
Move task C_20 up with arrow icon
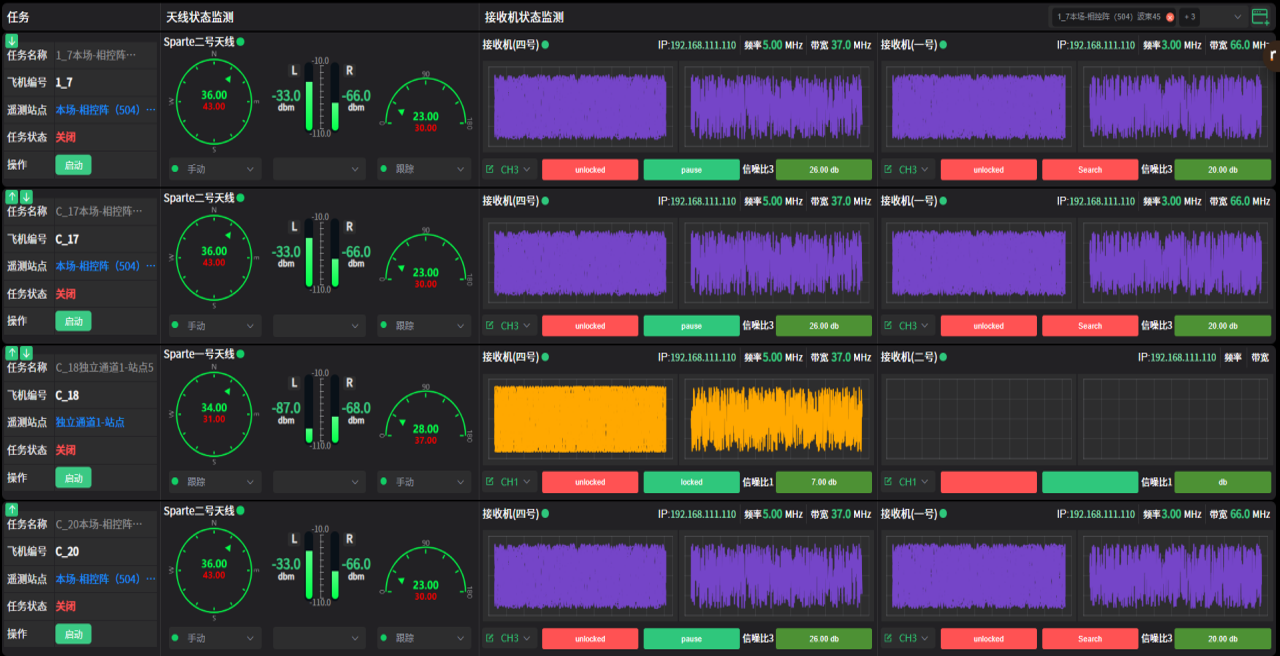[12, 510]
